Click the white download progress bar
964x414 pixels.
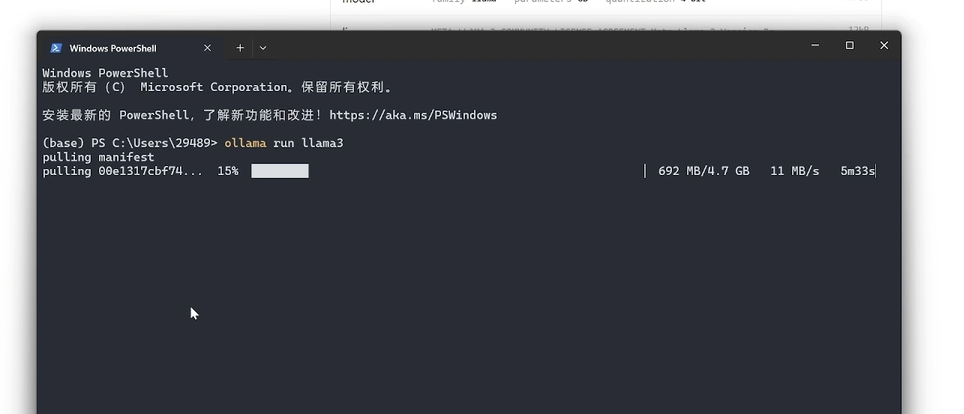[x=280, y=171]
